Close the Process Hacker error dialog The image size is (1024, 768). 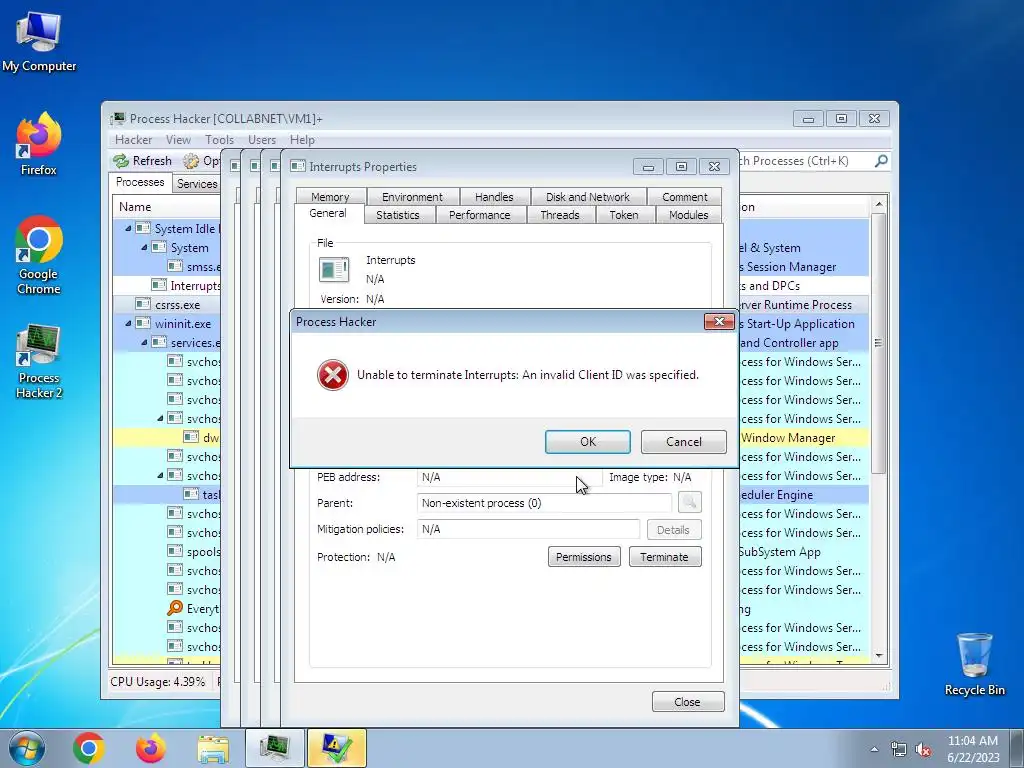coord(719,321)
